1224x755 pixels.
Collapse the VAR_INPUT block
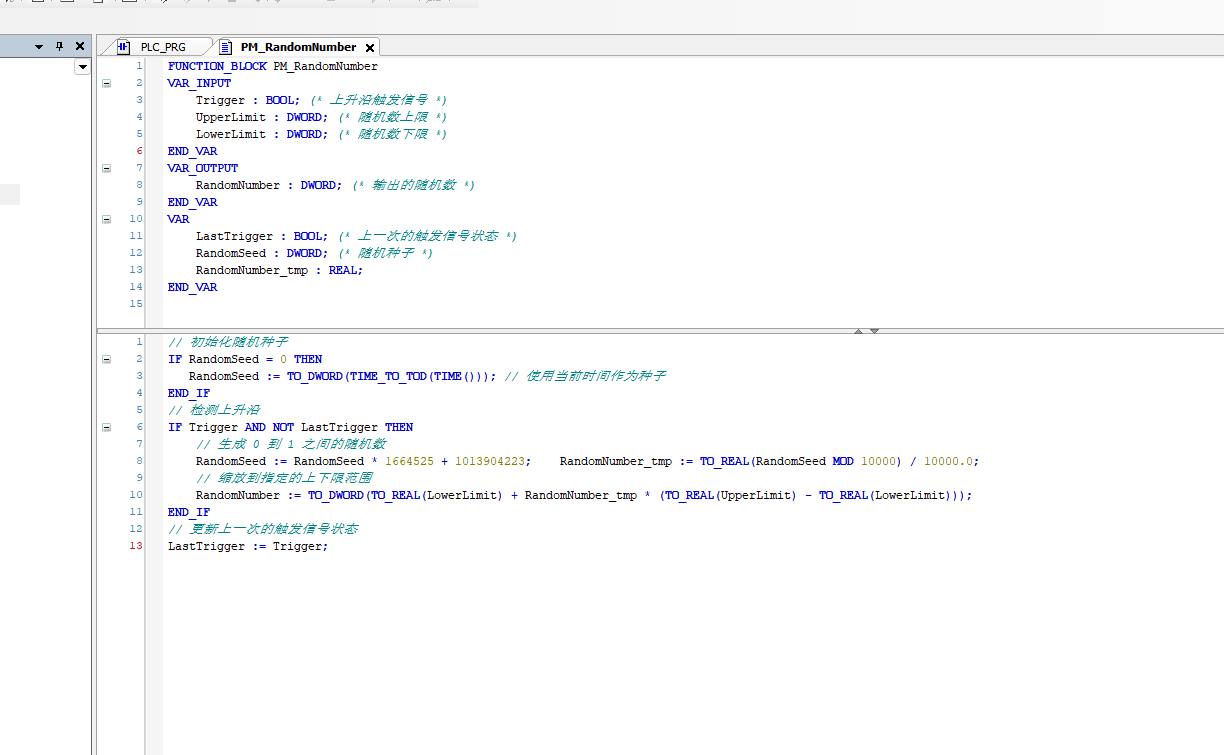(x=106, y=83)
